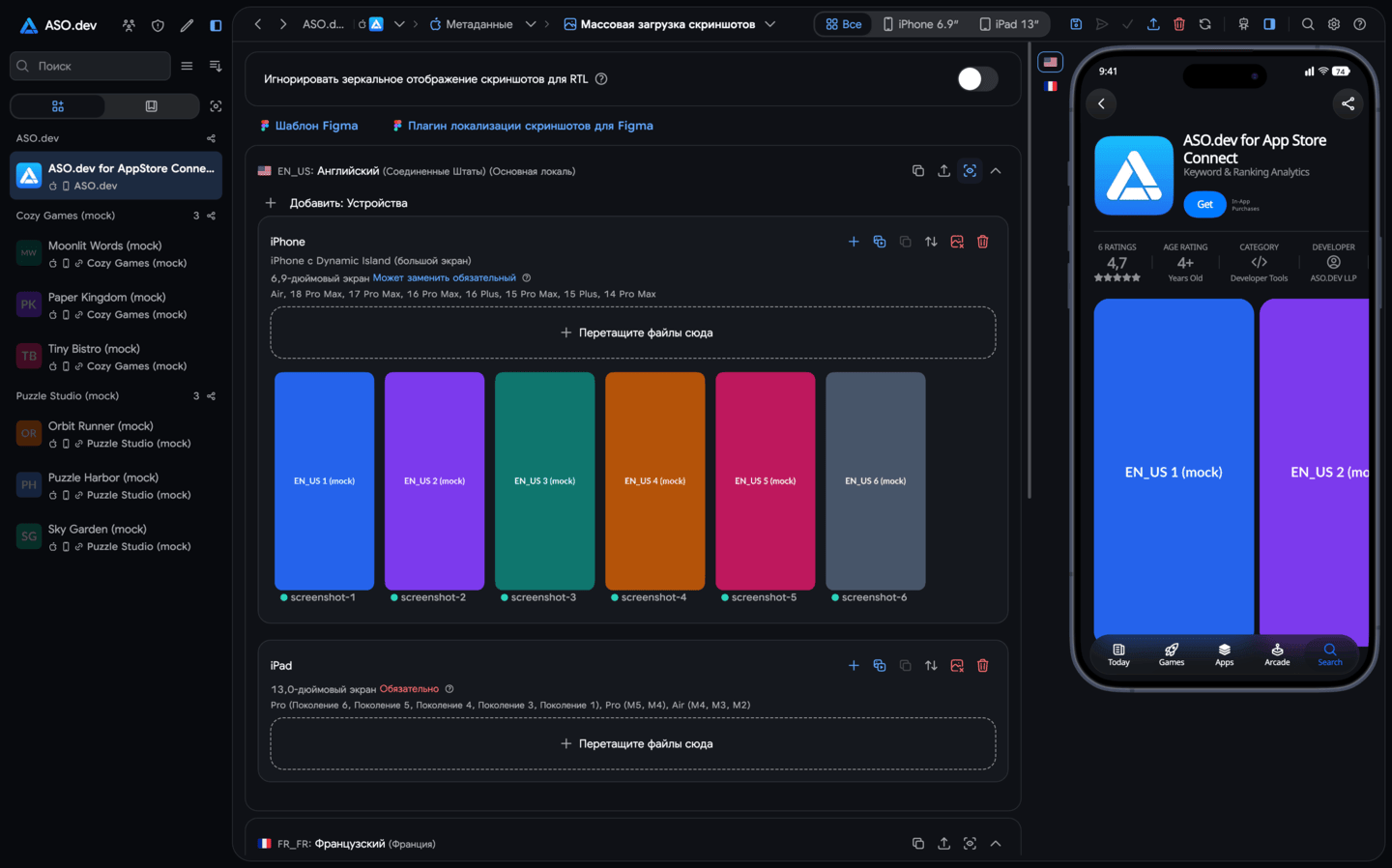Switch to the iPhone 6.9″ tab
Viewport: 1392px width, 868px height.
920,24
